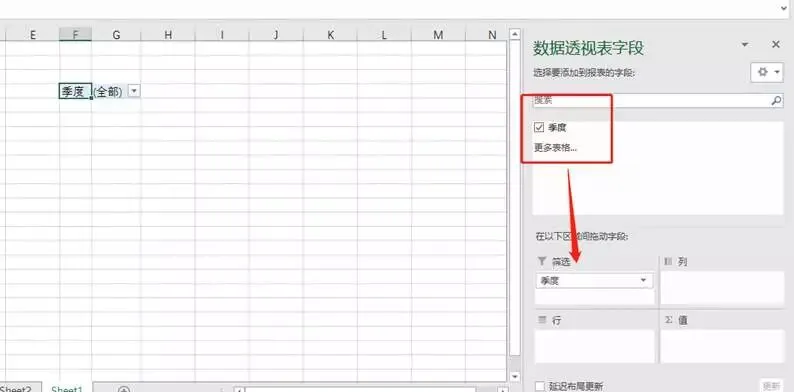Click the 筛选 filter funnel icon
Image resolution: width=794 pixels, height=392 pixels.
[x=541, y=261]
